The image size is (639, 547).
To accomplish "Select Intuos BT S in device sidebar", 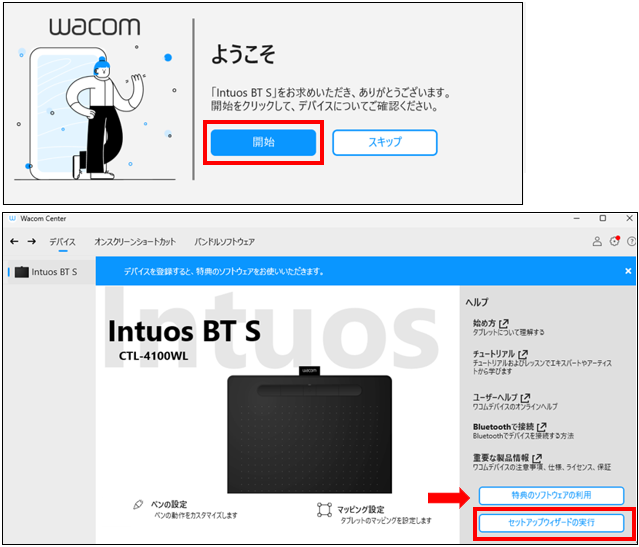I will tap(51, 272).
